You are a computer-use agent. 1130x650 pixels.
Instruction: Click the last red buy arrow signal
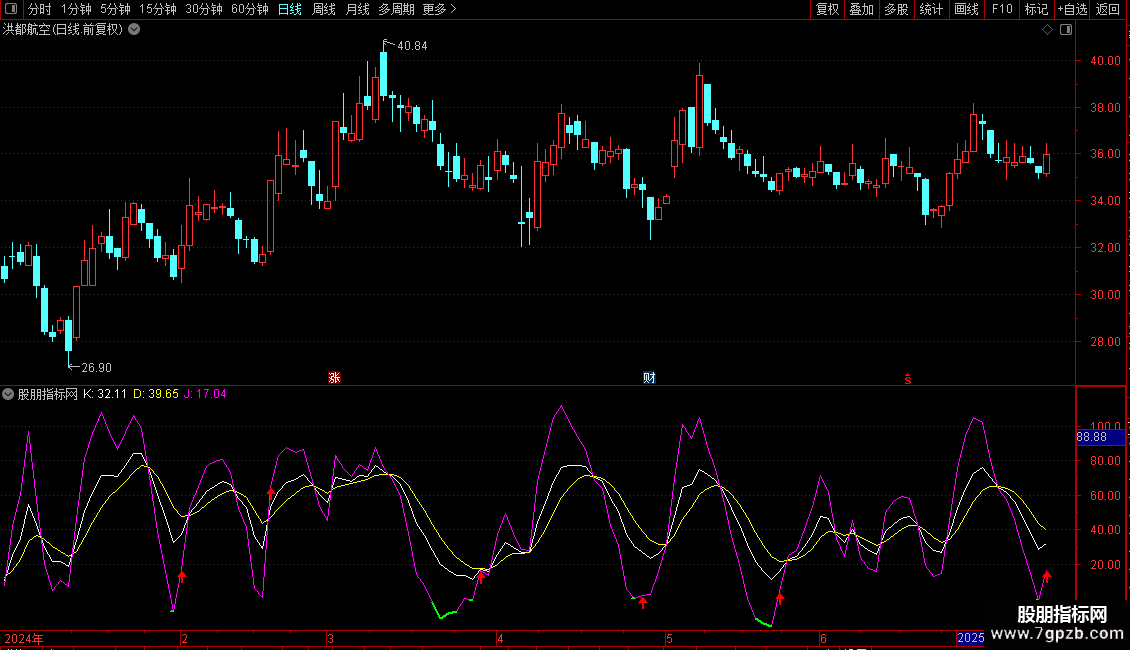coord(1047,576)
